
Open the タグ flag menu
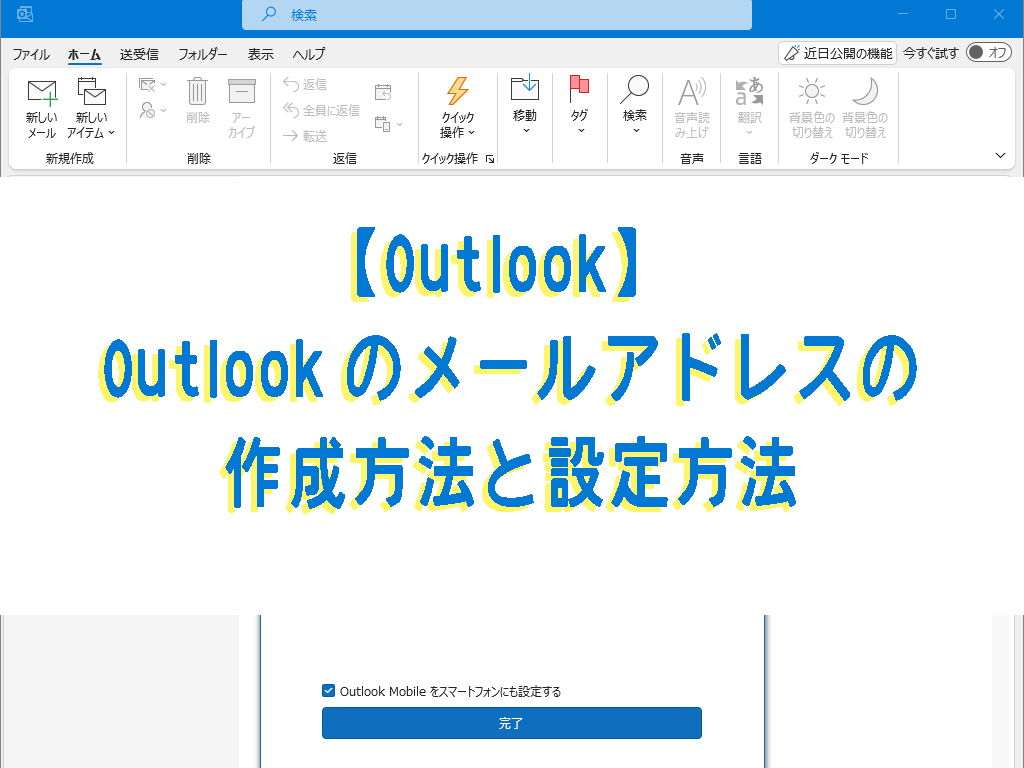579,106
